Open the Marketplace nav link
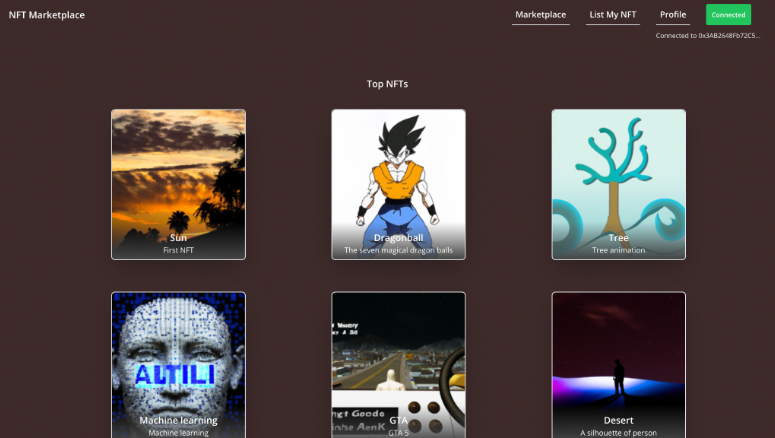Screen dimensions: 775x438 click(x=540, y=15)
